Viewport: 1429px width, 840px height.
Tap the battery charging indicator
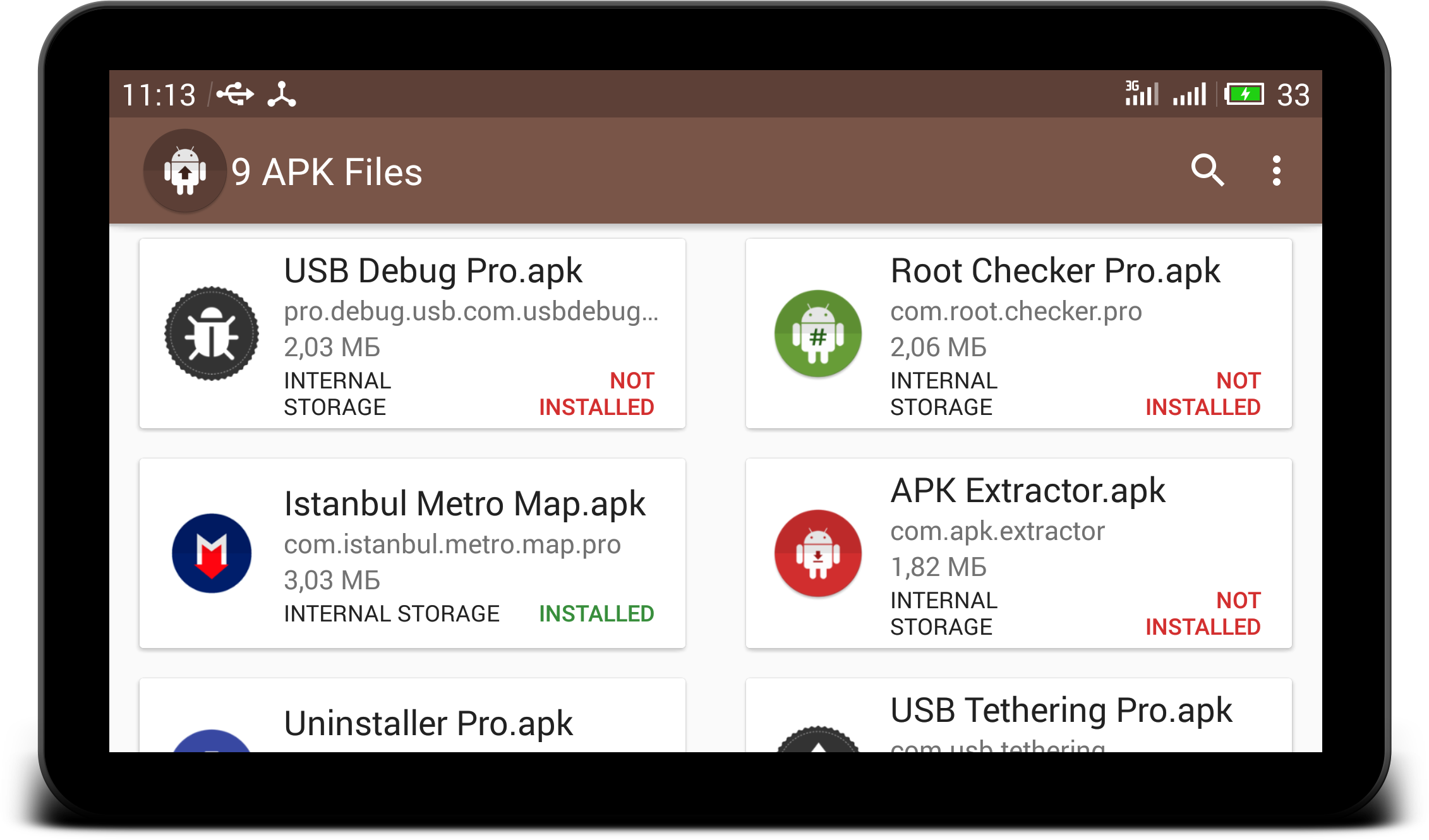(1244, 95)
